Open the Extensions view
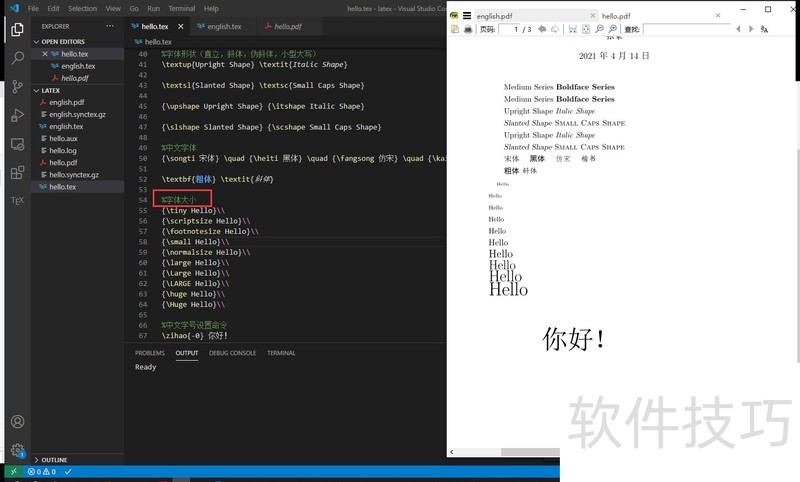This screenshot has width=800, height=482. (17, 172)
